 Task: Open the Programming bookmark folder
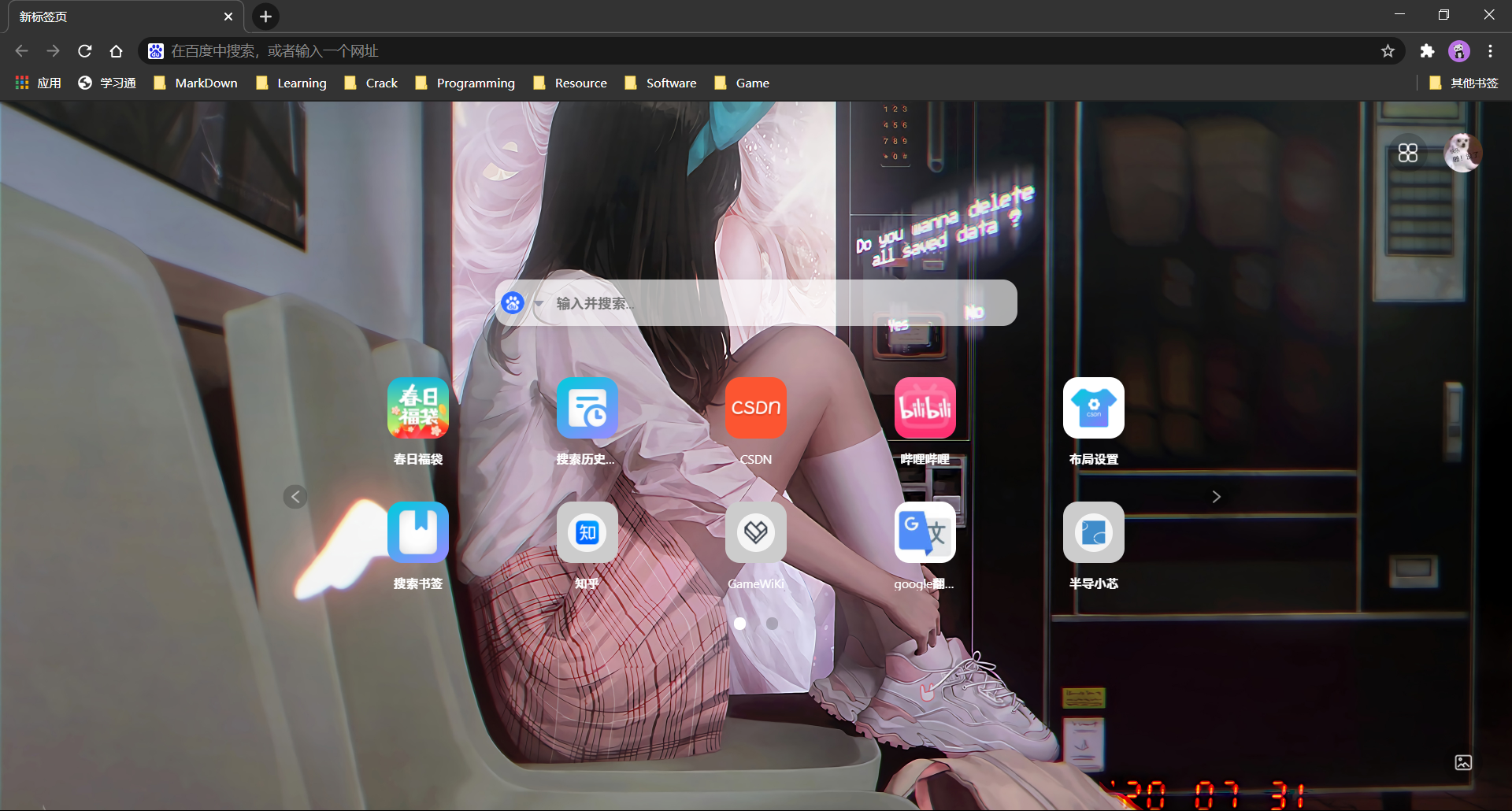(465, 83)
